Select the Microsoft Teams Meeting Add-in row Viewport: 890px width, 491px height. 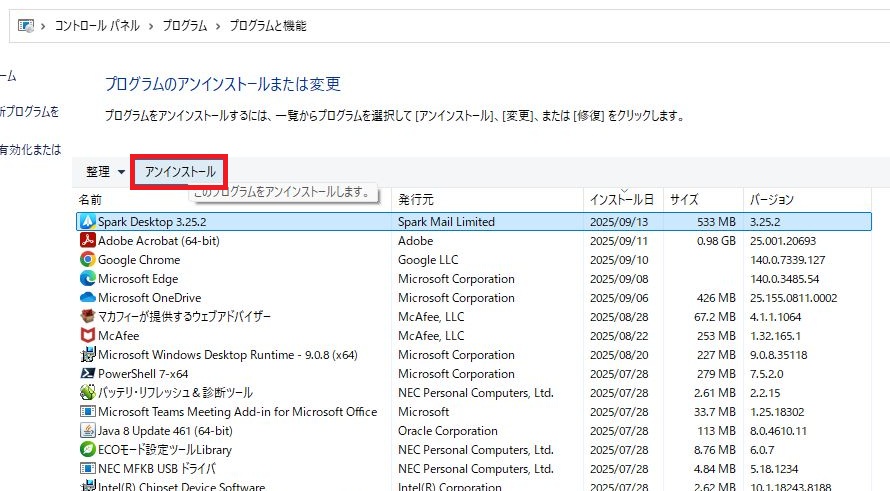tap(237, 412)
